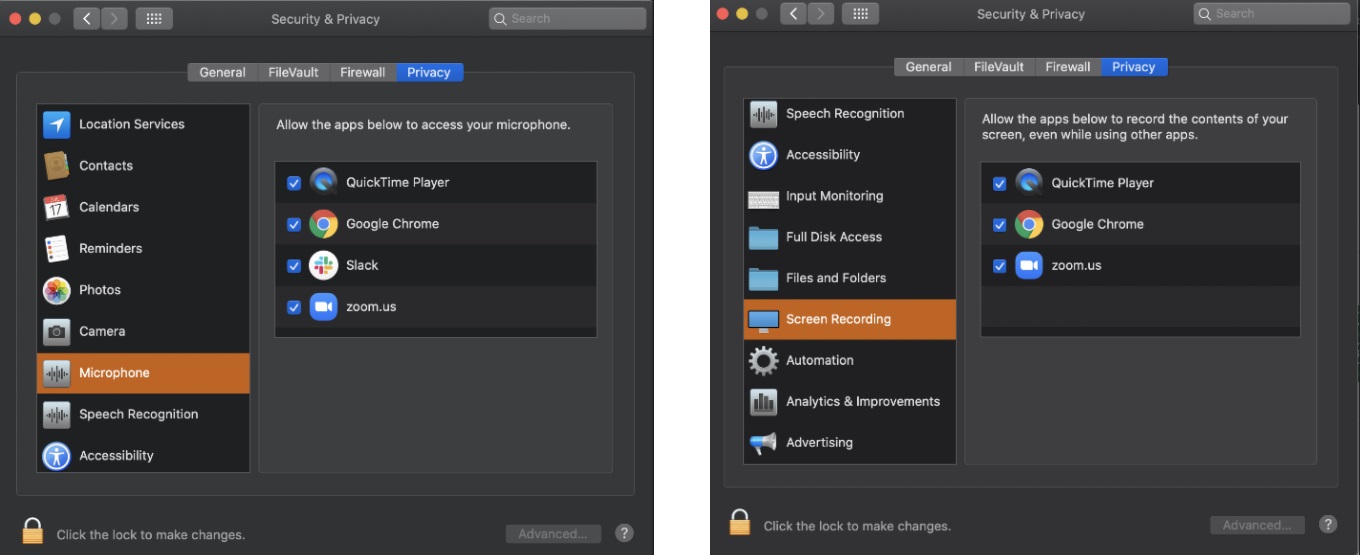Viewport: 1360px width, 555px height.
Task: Open Advertising megaphone category
Action: coord(850,442)
